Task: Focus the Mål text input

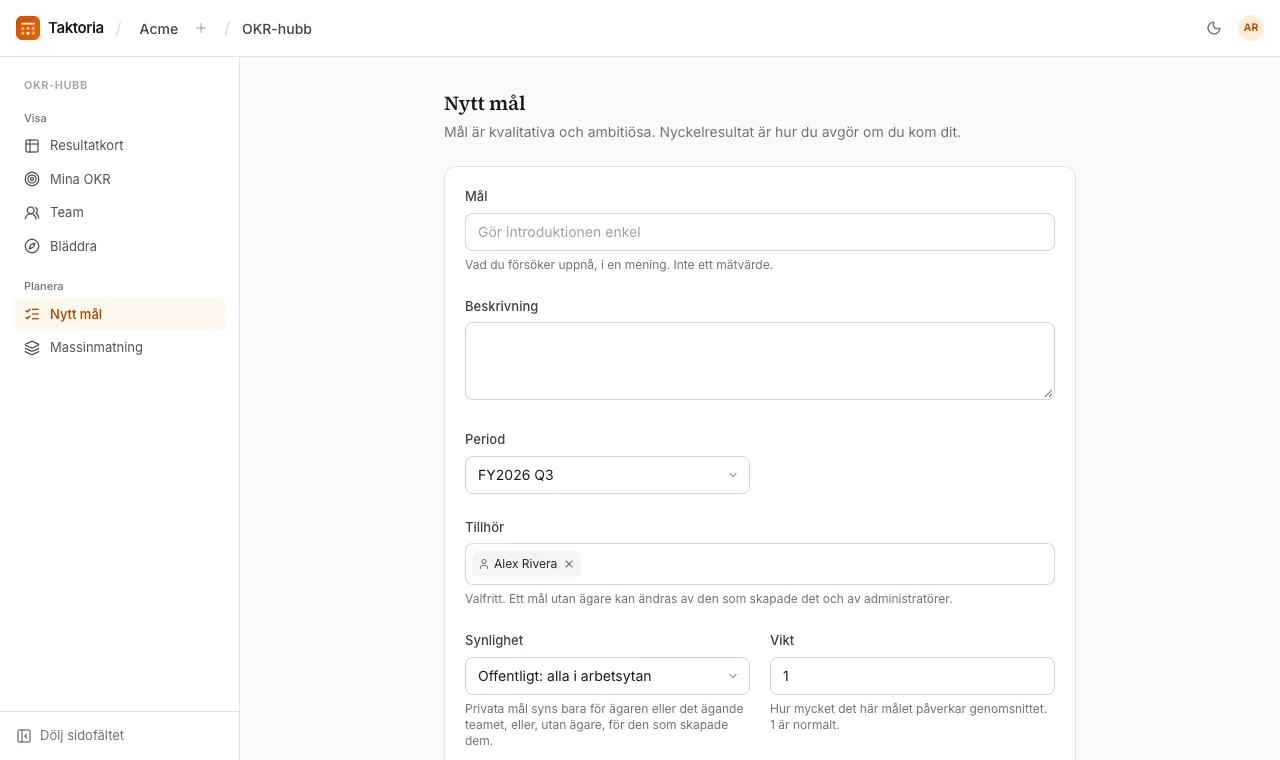Action: tap(760, 232)
